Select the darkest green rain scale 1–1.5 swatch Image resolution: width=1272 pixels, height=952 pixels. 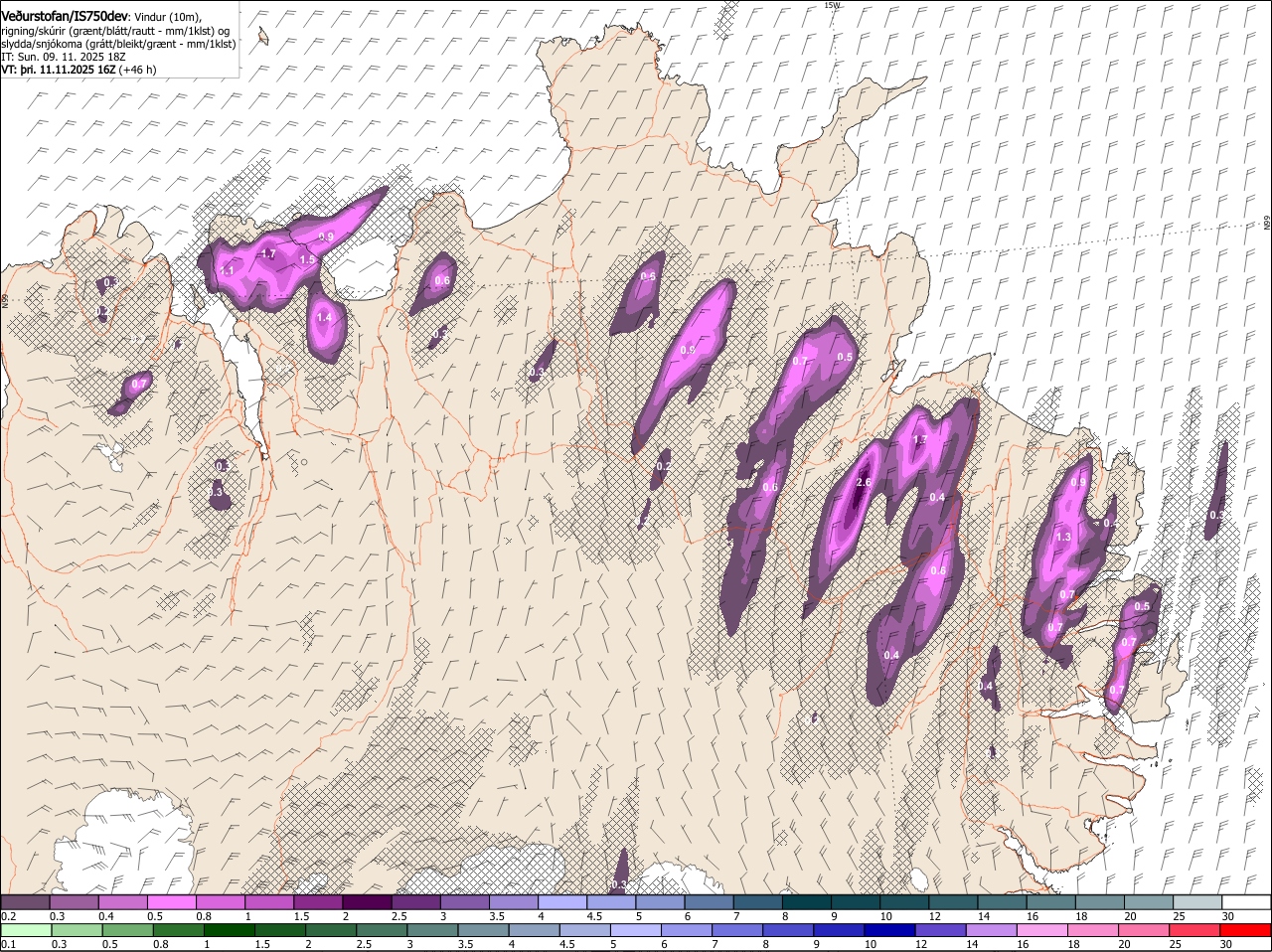pos(230,930)
